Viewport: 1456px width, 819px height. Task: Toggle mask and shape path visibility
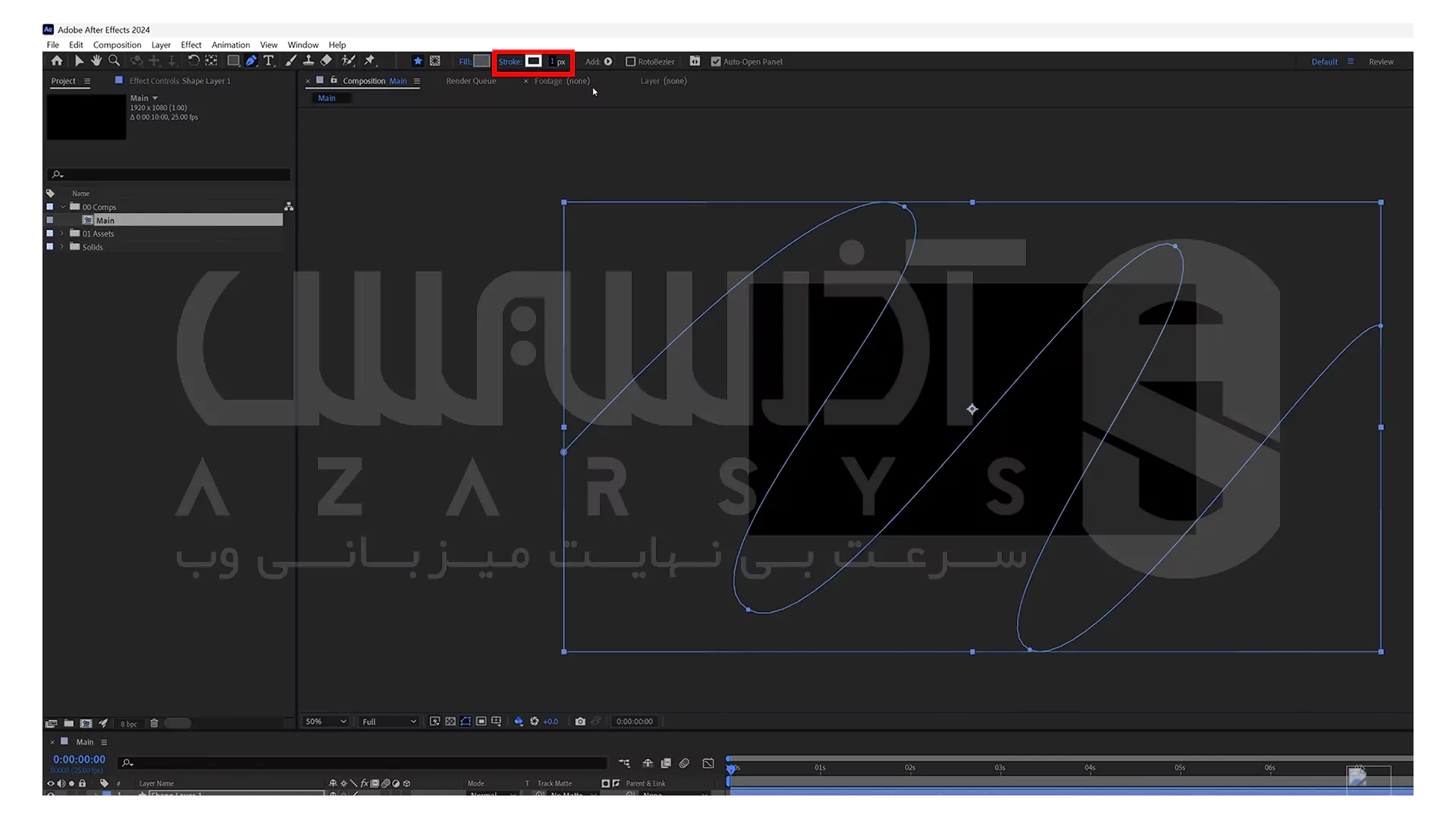(x=466, y=721)
